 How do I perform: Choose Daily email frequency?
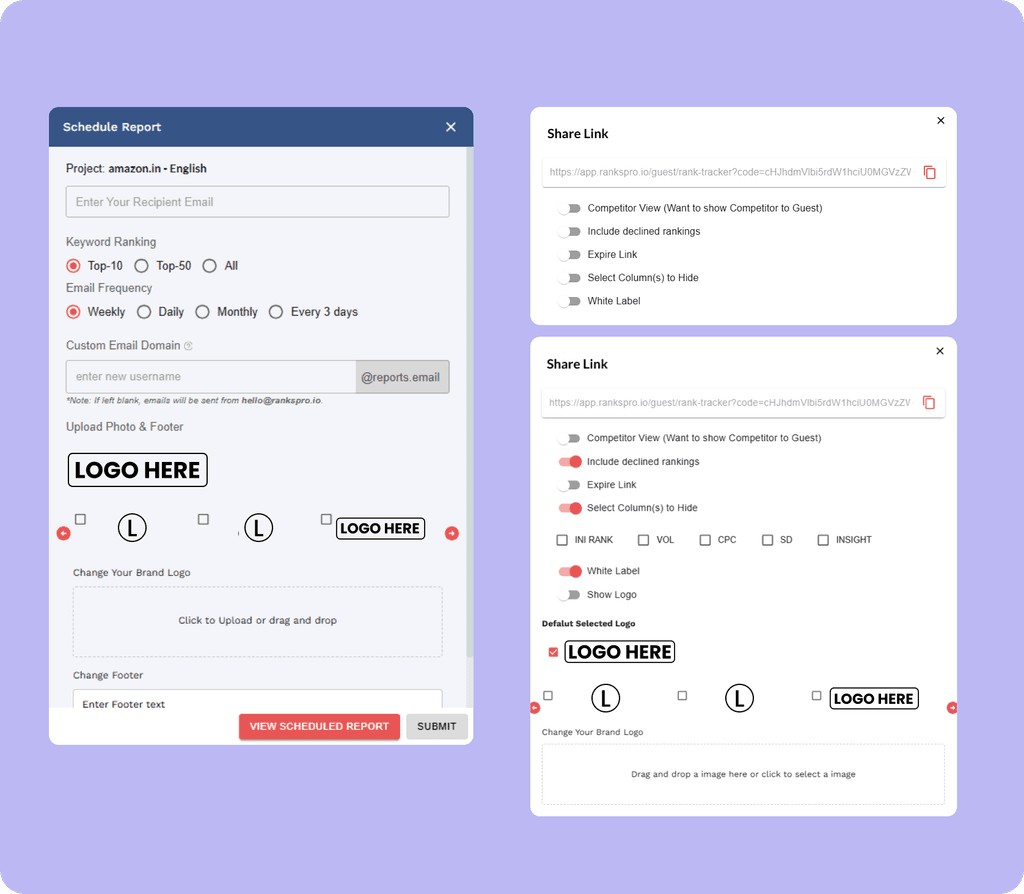[144, 312]
